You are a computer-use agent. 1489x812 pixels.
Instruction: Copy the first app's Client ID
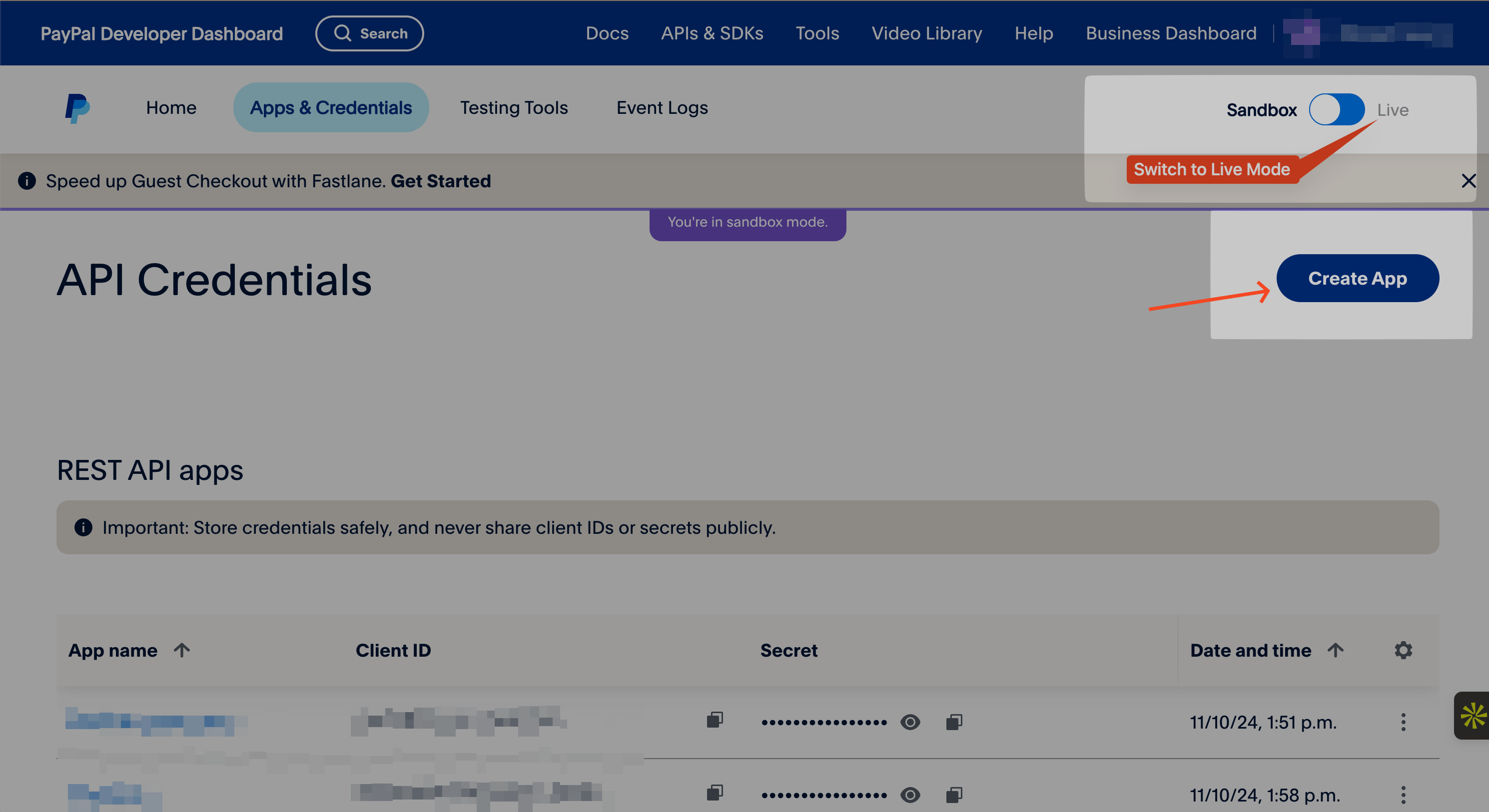[x=715, y=720]
